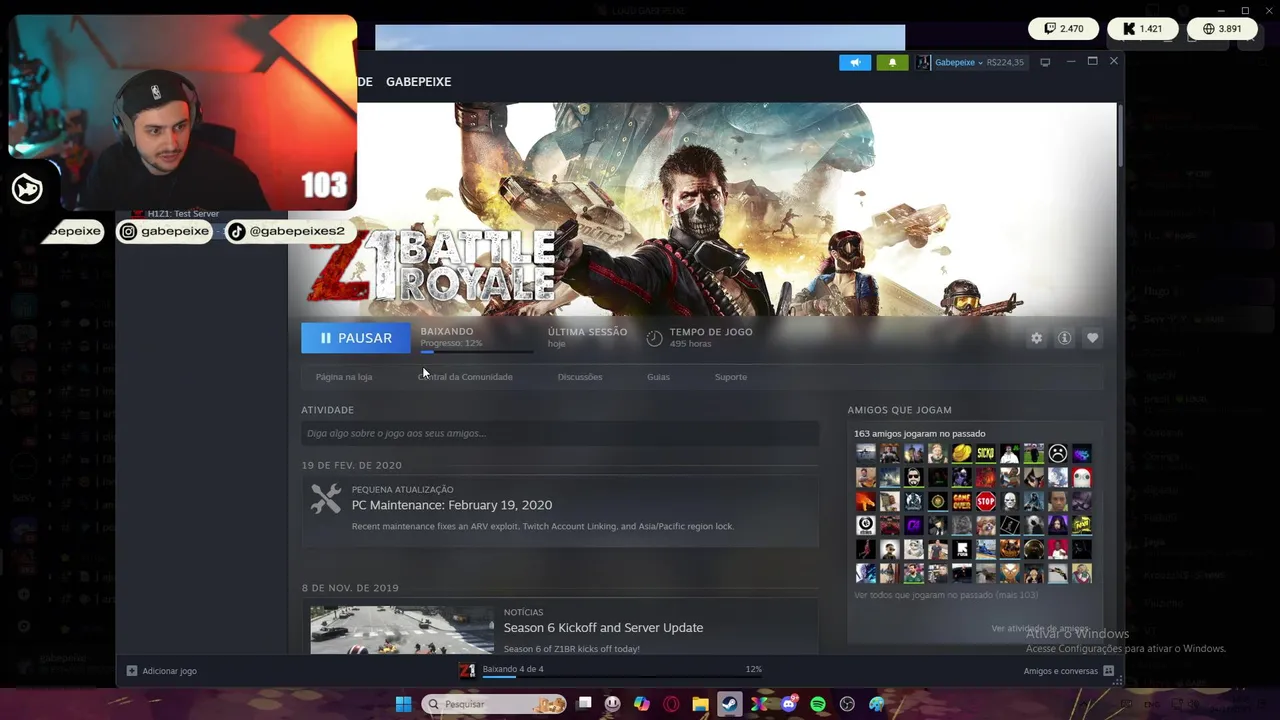Toggle the favorite heart icon

[1092, 338]
